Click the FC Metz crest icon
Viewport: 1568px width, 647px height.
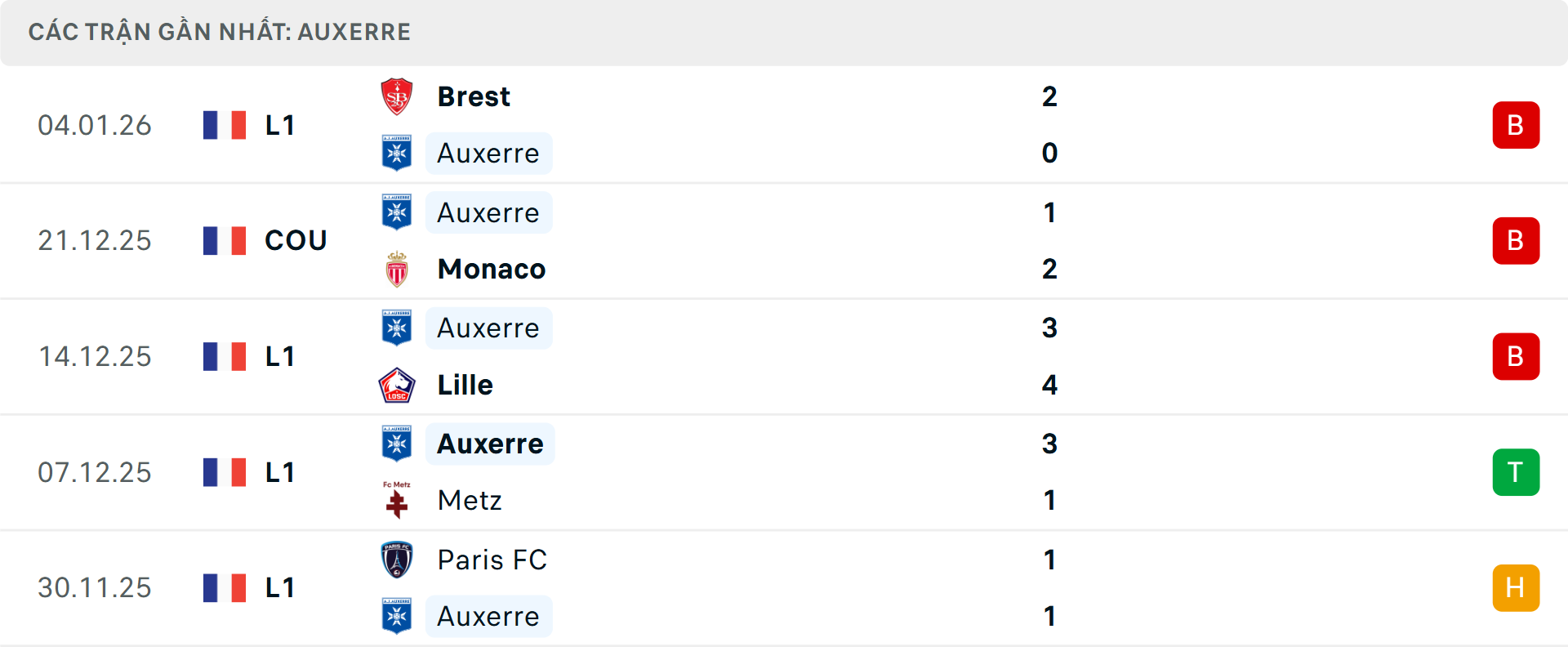(397, 500)
